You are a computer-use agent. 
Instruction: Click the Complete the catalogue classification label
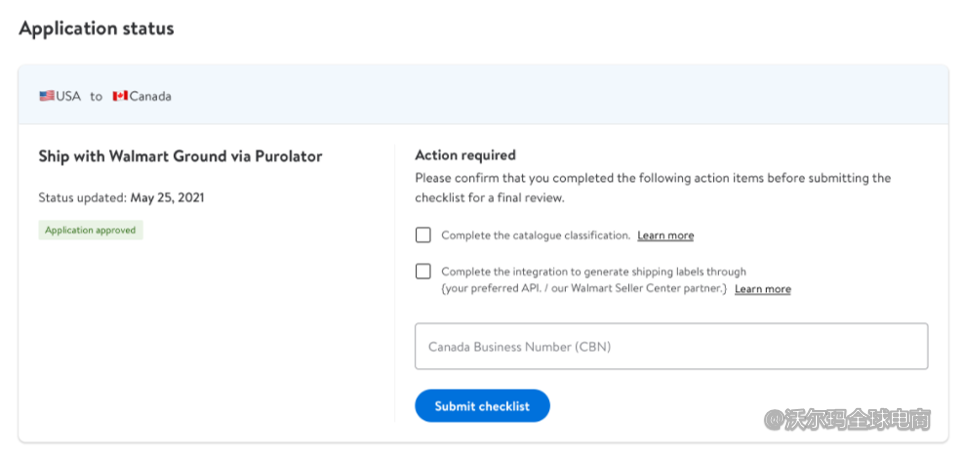(x=535, y=236)
